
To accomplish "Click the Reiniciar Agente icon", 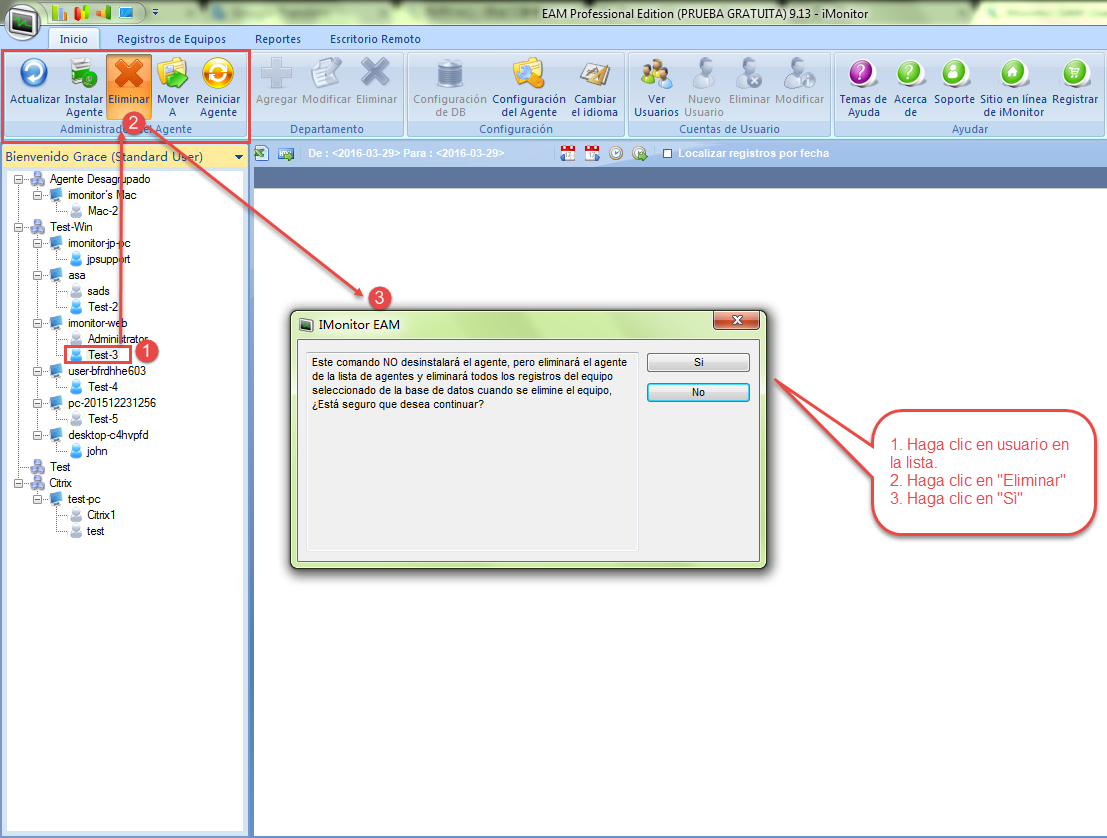I will pyautogui.click(x=218, y=73).
